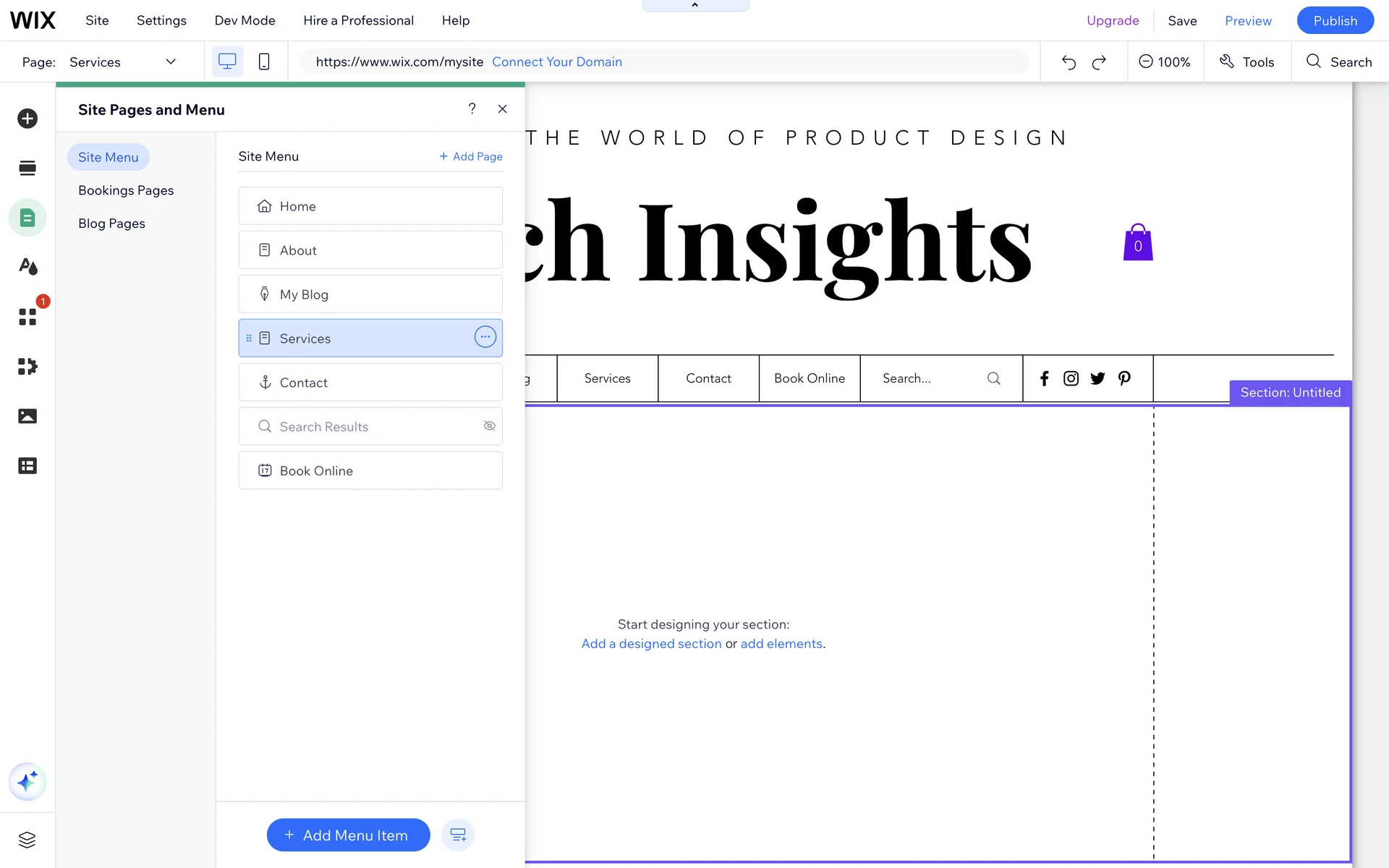Screen dimensions: 1389x868
Task: Open the Page selector dropdown
Action: pos(122,62)
